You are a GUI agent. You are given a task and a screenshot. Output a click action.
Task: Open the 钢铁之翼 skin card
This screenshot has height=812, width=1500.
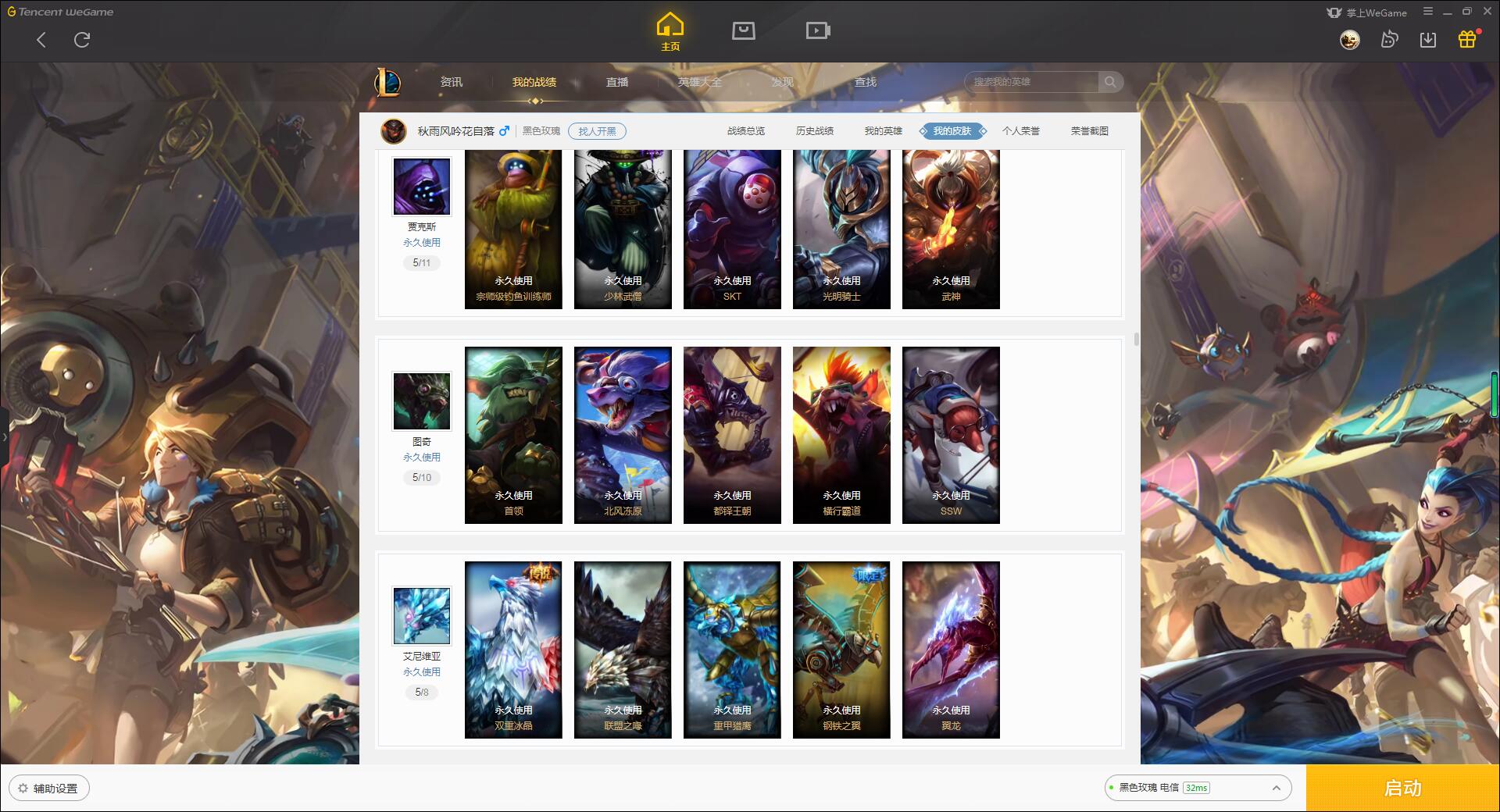pyautogui.click(x=841, y=650)
